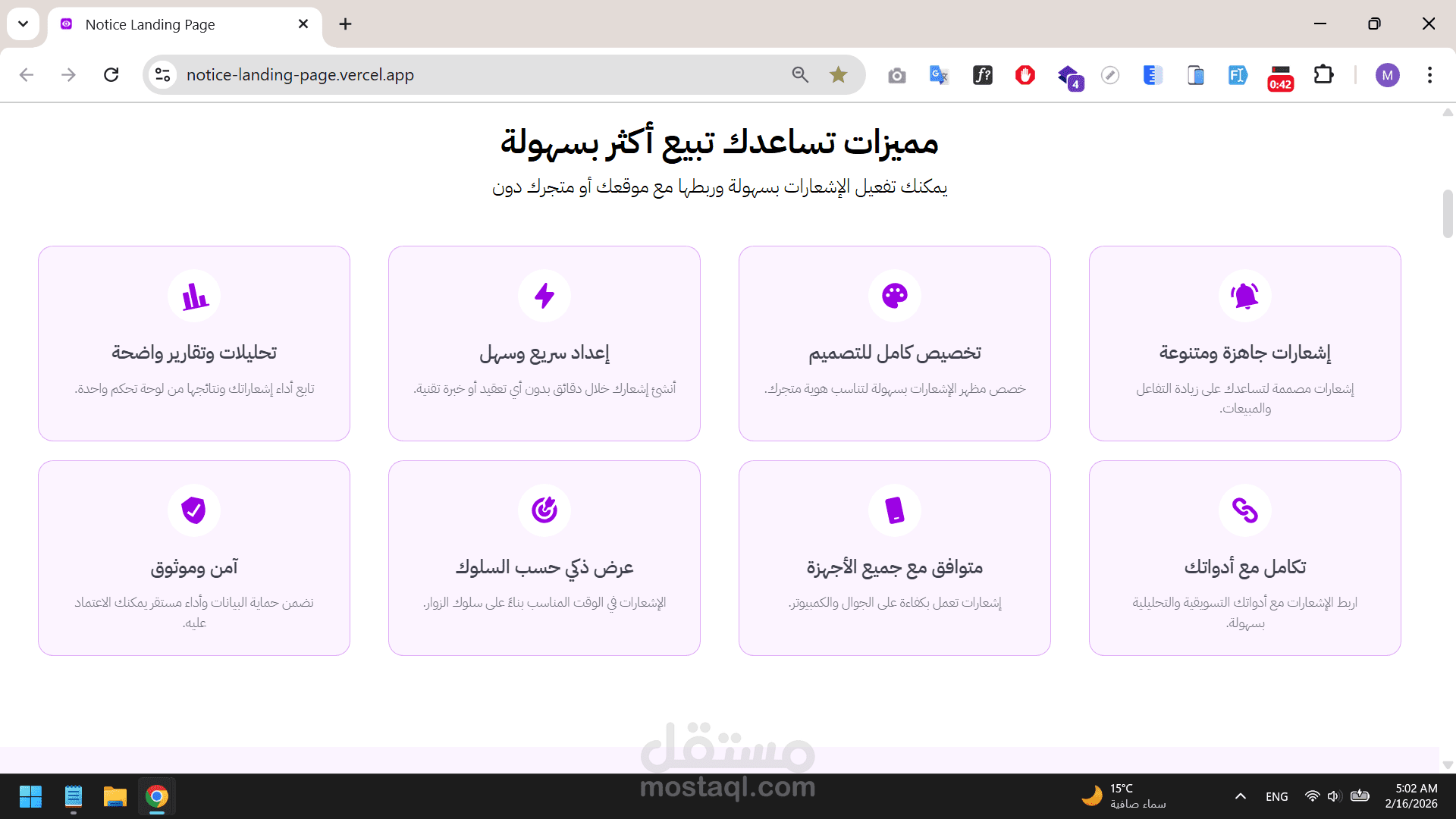Image resolution: width=1456 pixels, height=819 pixels.
Task: Open the tab search dropdown arrow
Action: tap(23, 24)
